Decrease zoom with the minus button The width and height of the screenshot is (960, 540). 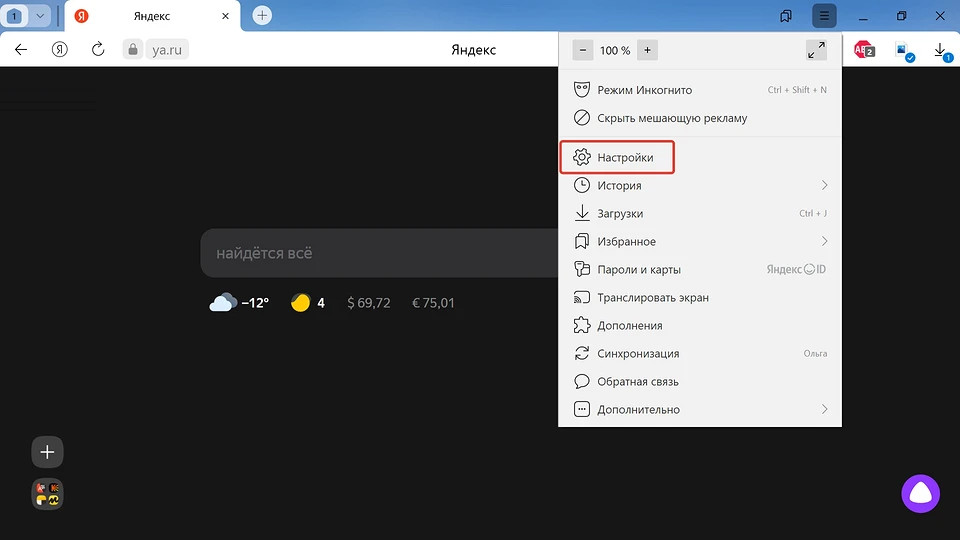[581, 50]
